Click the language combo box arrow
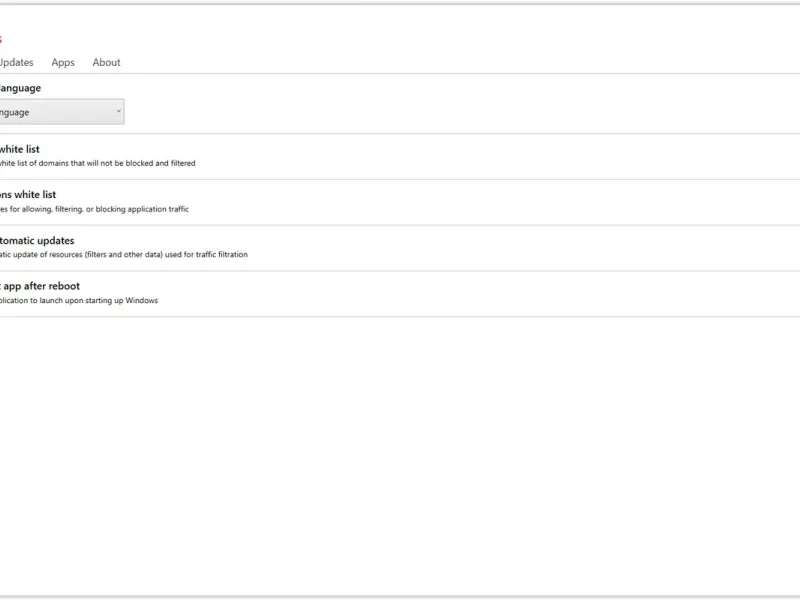800x600 pixels. [x=119, y=112]
